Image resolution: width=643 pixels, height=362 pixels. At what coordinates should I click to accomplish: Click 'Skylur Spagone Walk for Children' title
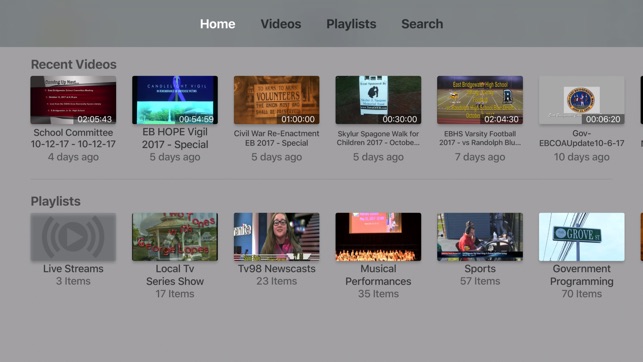coord(378,138)
